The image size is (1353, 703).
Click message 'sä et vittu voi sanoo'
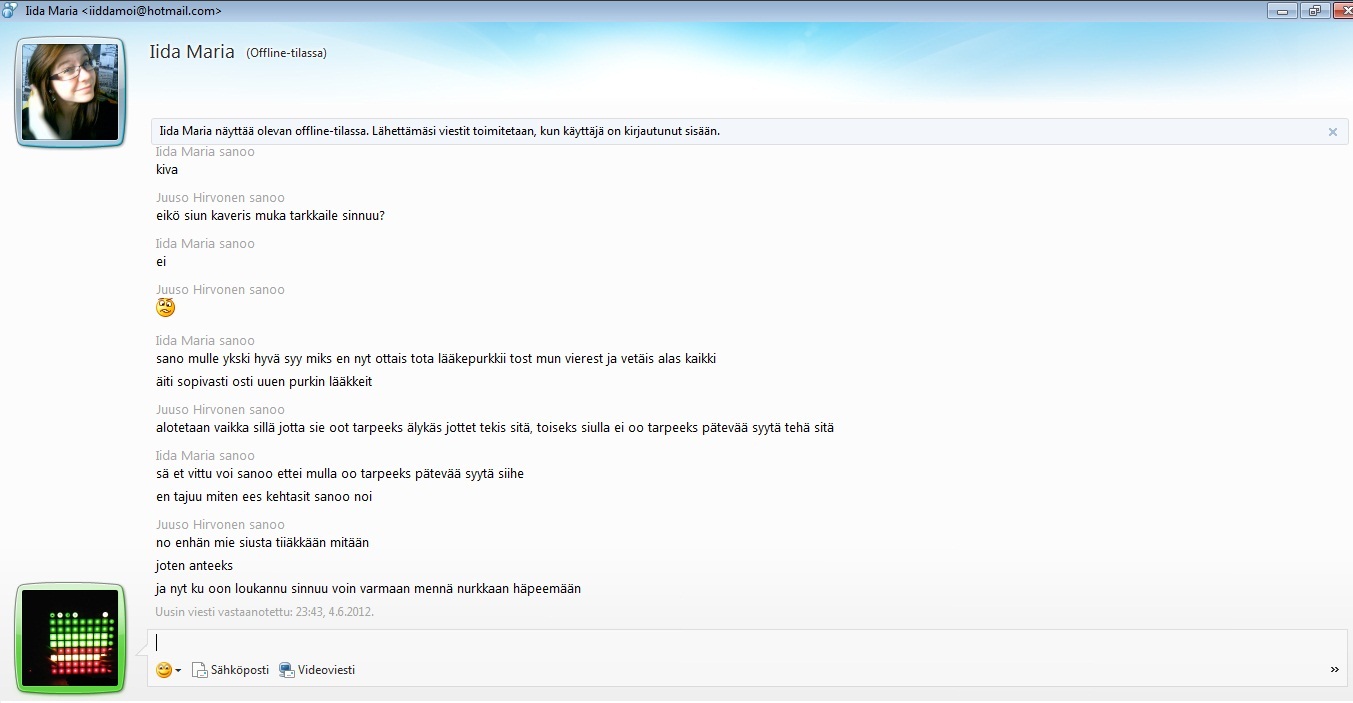(340, 474)
